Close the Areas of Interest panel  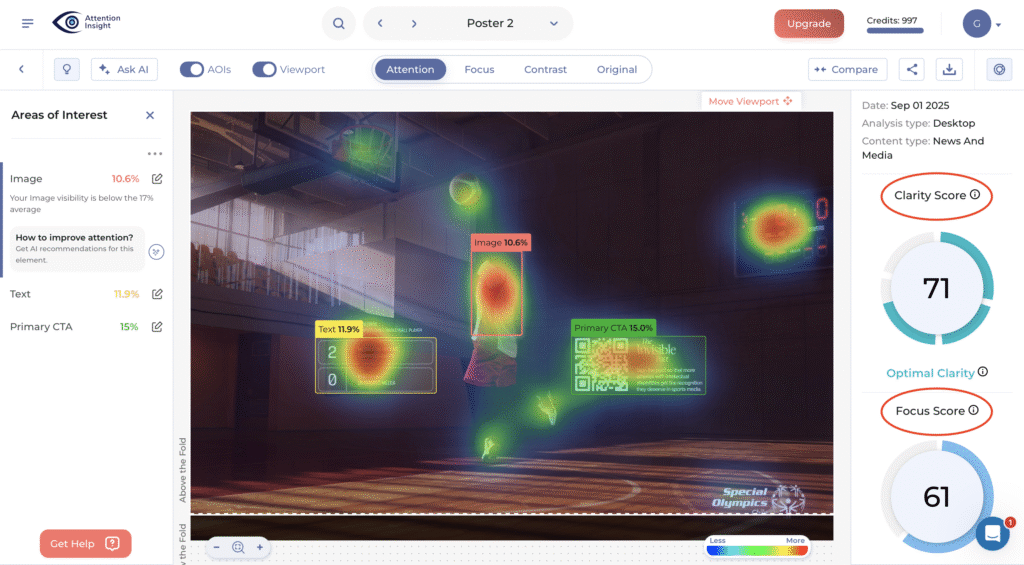coord(150,115)
